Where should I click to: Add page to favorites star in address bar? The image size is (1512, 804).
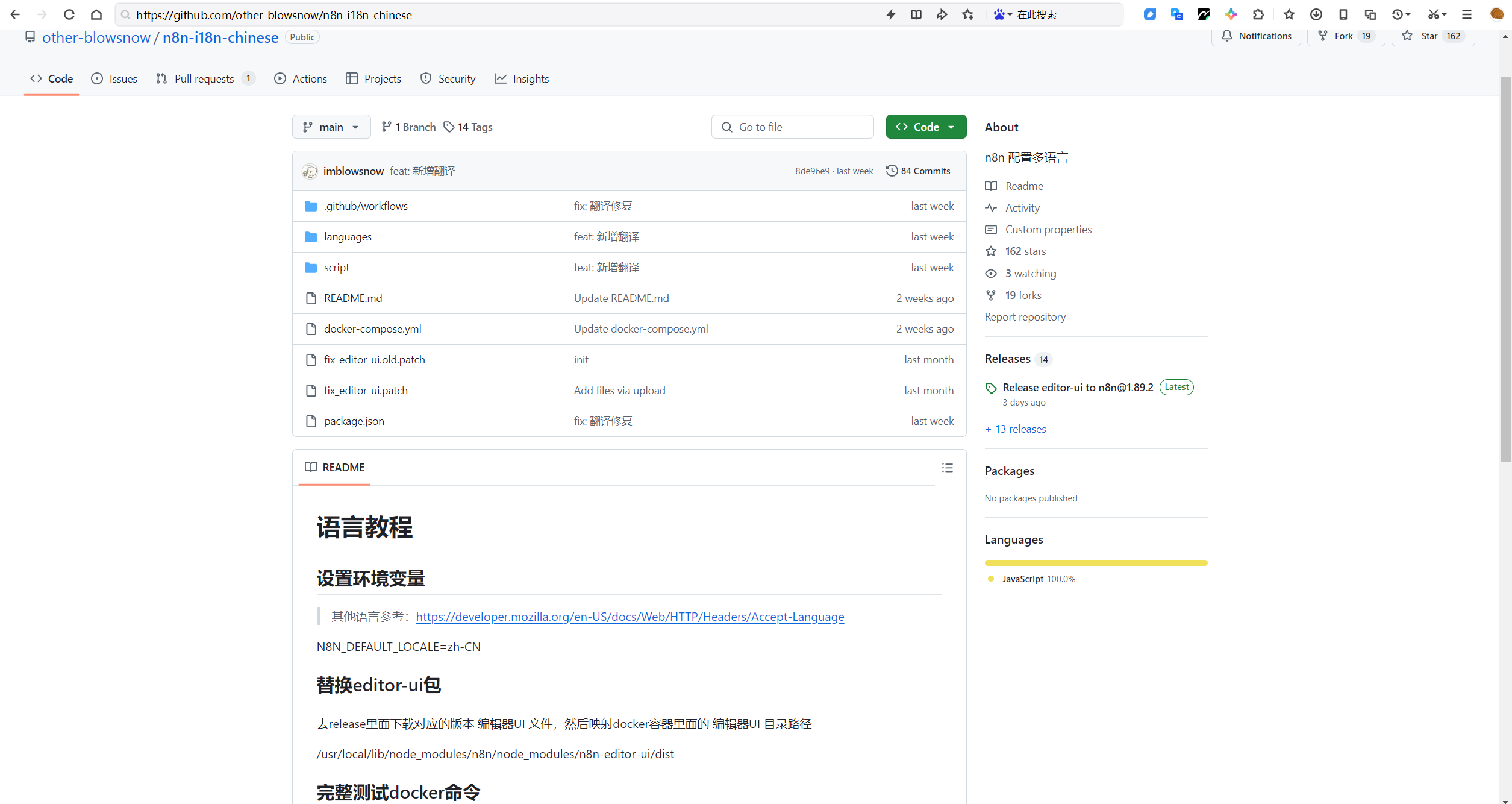[967, 14]
